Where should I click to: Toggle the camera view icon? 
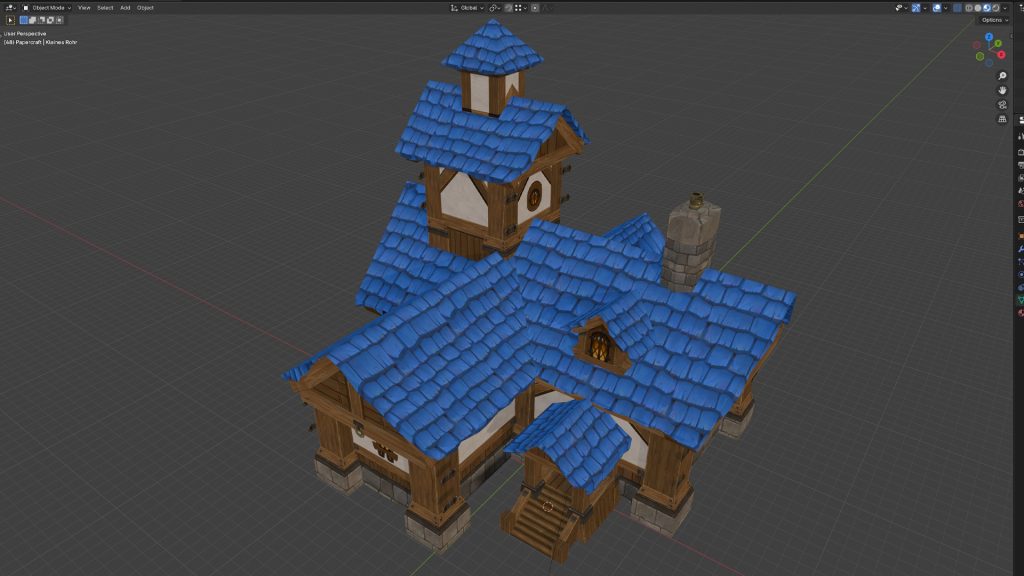(x=1002, y=104)
